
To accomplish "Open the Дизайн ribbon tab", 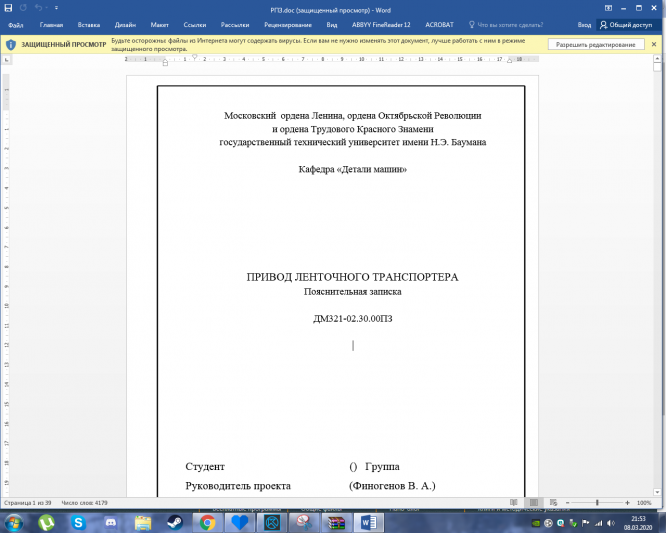I will (125, 25).
